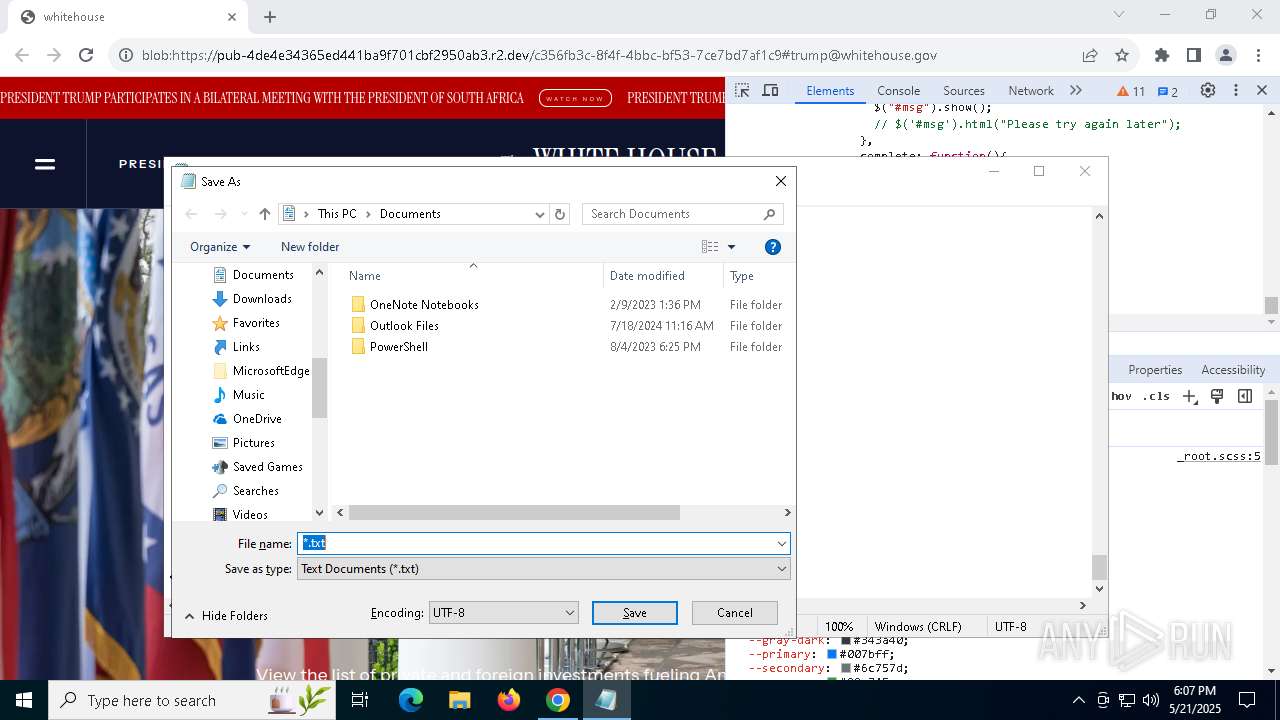
Task: Open Firefox from the taskbar
Action: [x=509, y=700]
